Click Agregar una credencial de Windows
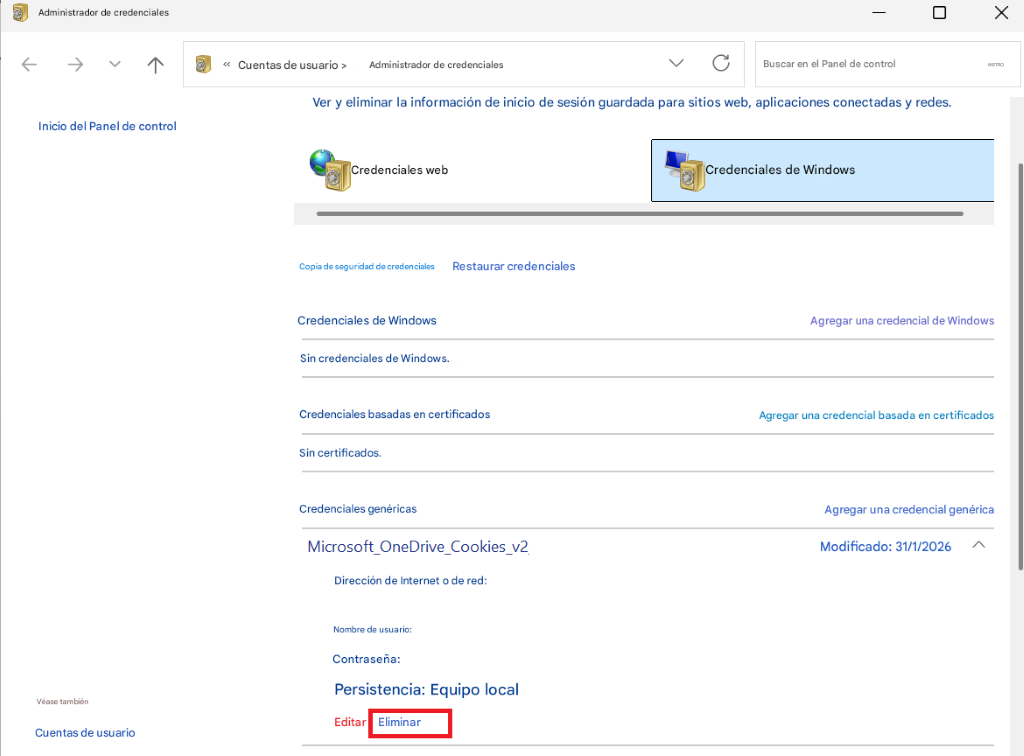This screenshot has height=756, width=1024. pyautogui.click(x=902, y=321)
